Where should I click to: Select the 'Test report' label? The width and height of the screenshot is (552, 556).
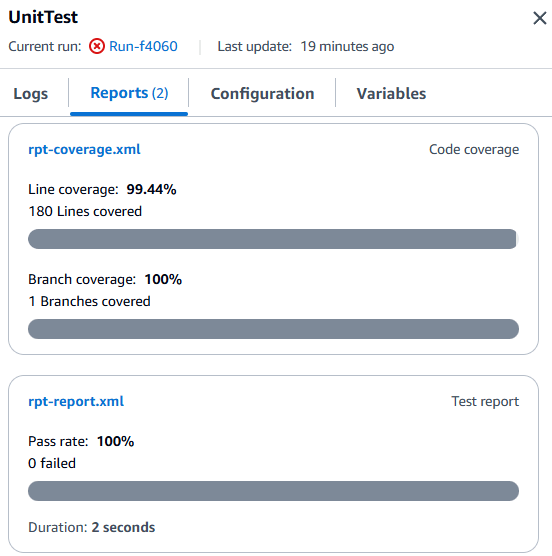pos(485,401)
